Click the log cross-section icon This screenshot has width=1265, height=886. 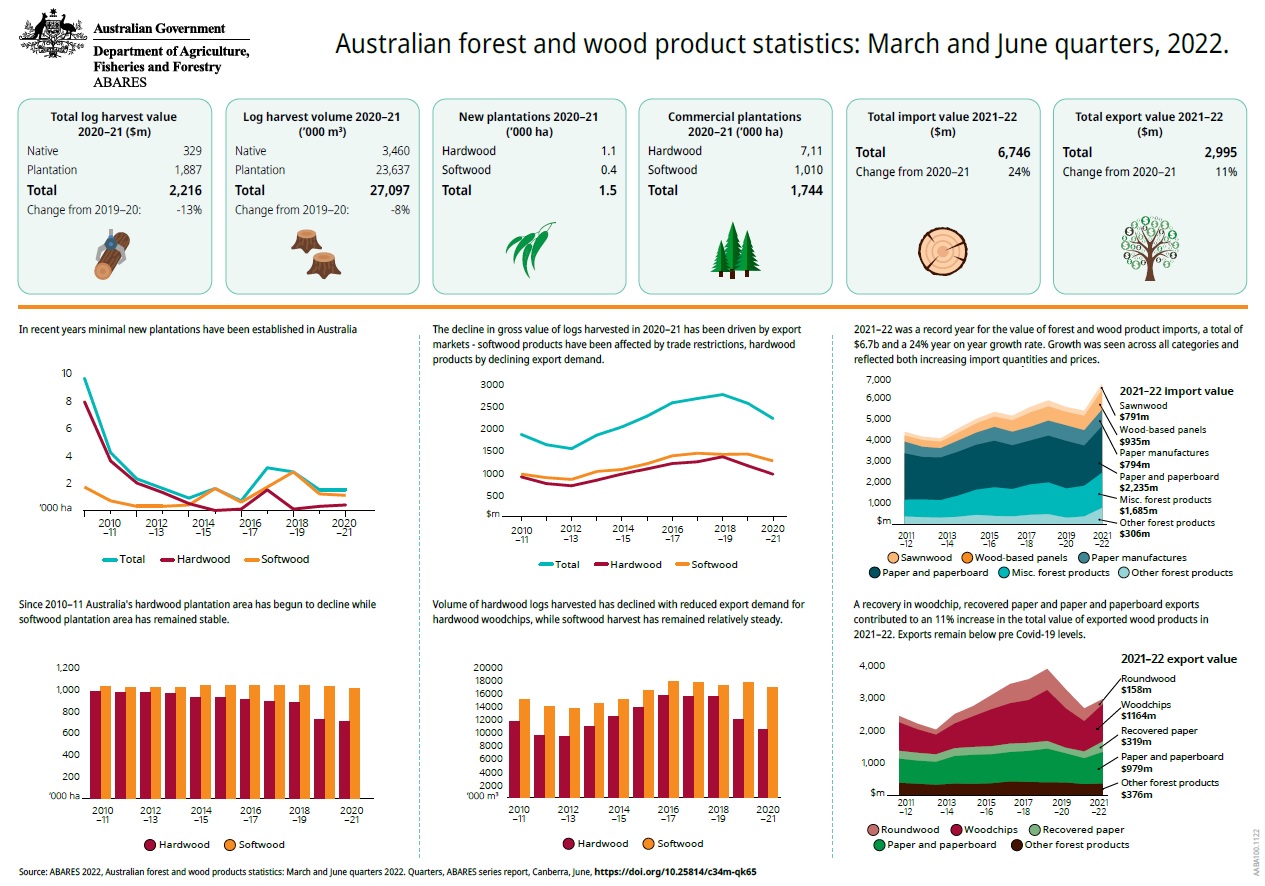click(941, 250)
